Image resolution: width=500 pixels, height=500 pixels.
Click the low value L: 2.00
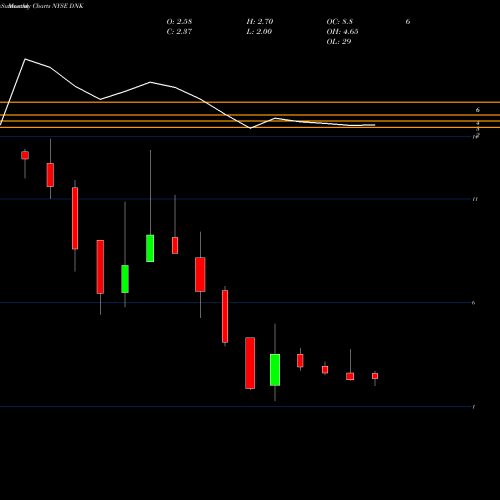[259, 32]
